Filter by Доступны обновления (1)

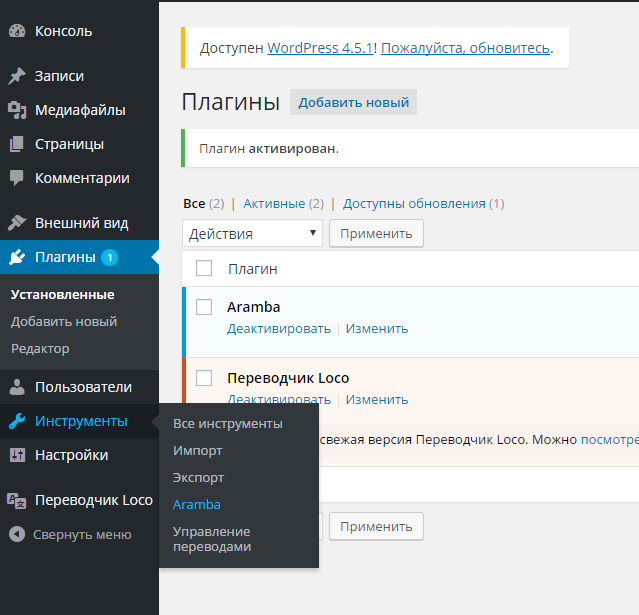pos(424,203)
